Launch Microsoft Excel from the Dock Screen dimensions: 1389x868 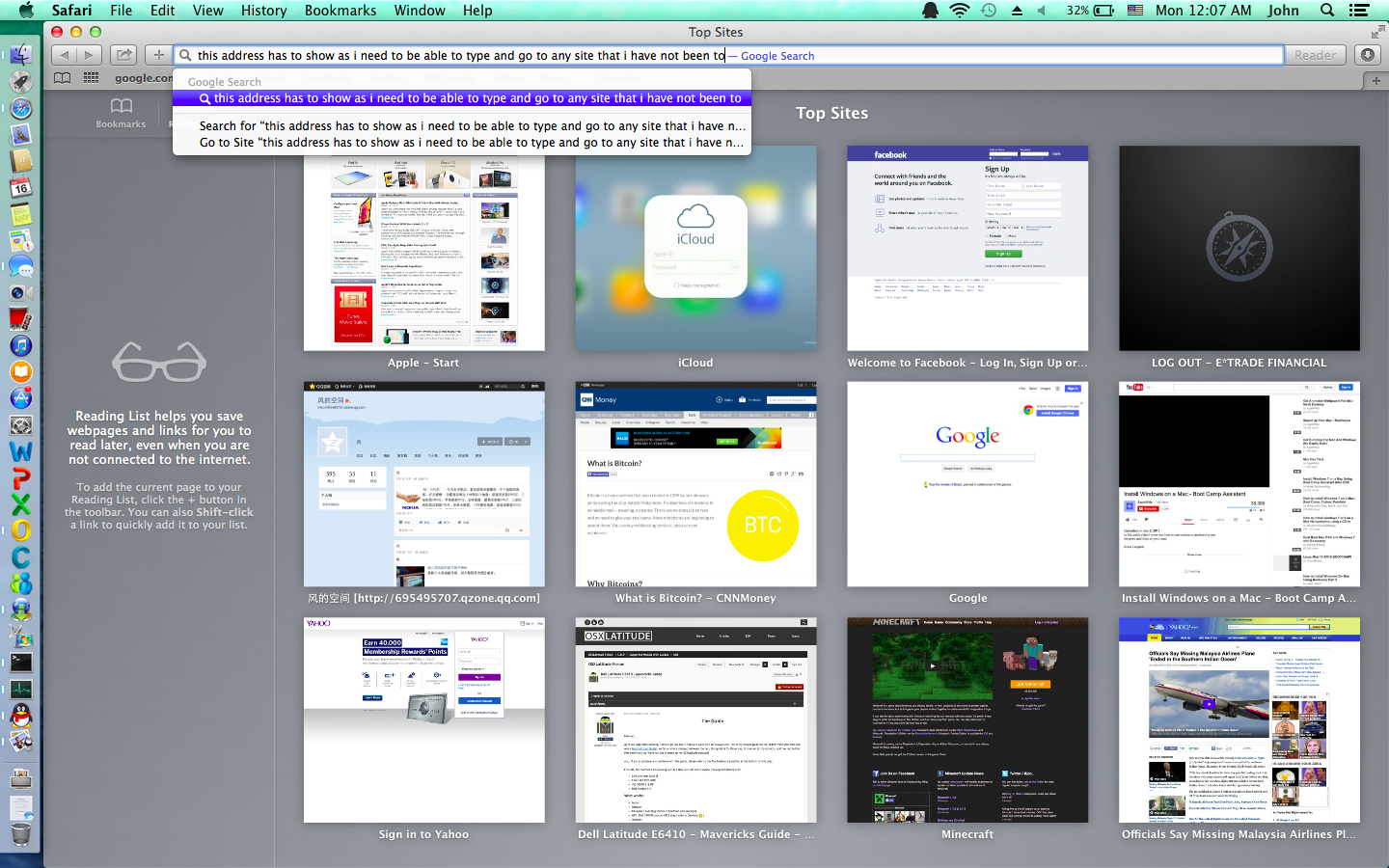[x=20, y=503]
